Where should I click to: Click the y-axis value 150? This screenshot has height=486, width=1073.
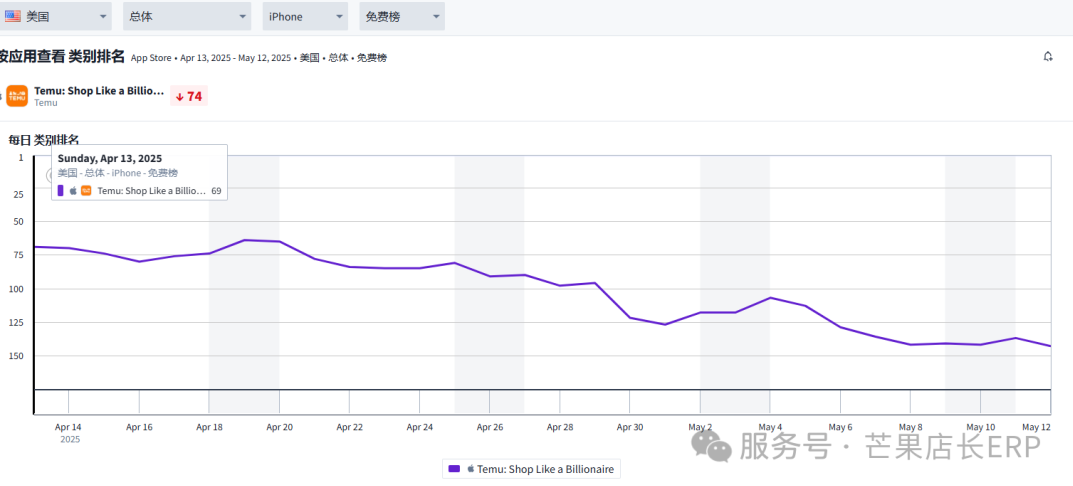[16, 356]
